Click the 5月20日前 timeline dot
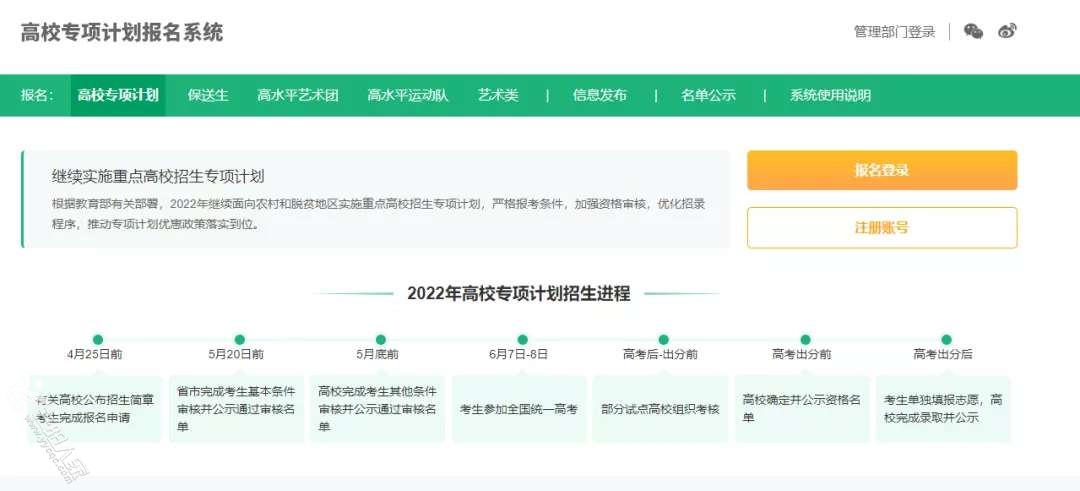The width and height of the screenshot is (1080, 491). [x=239, y=339]
